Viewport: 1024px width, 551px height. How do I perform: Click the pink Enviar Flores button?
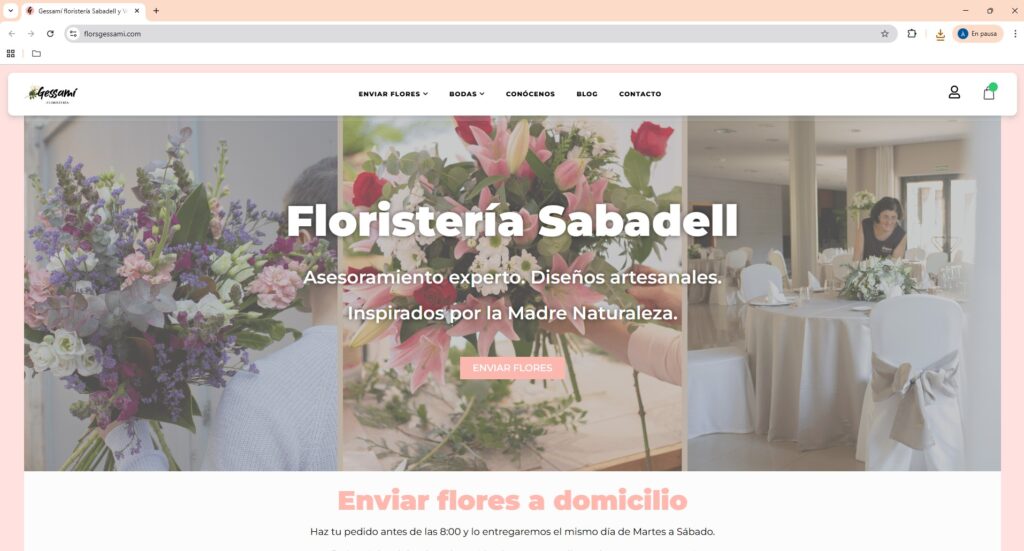click(512, 368)
